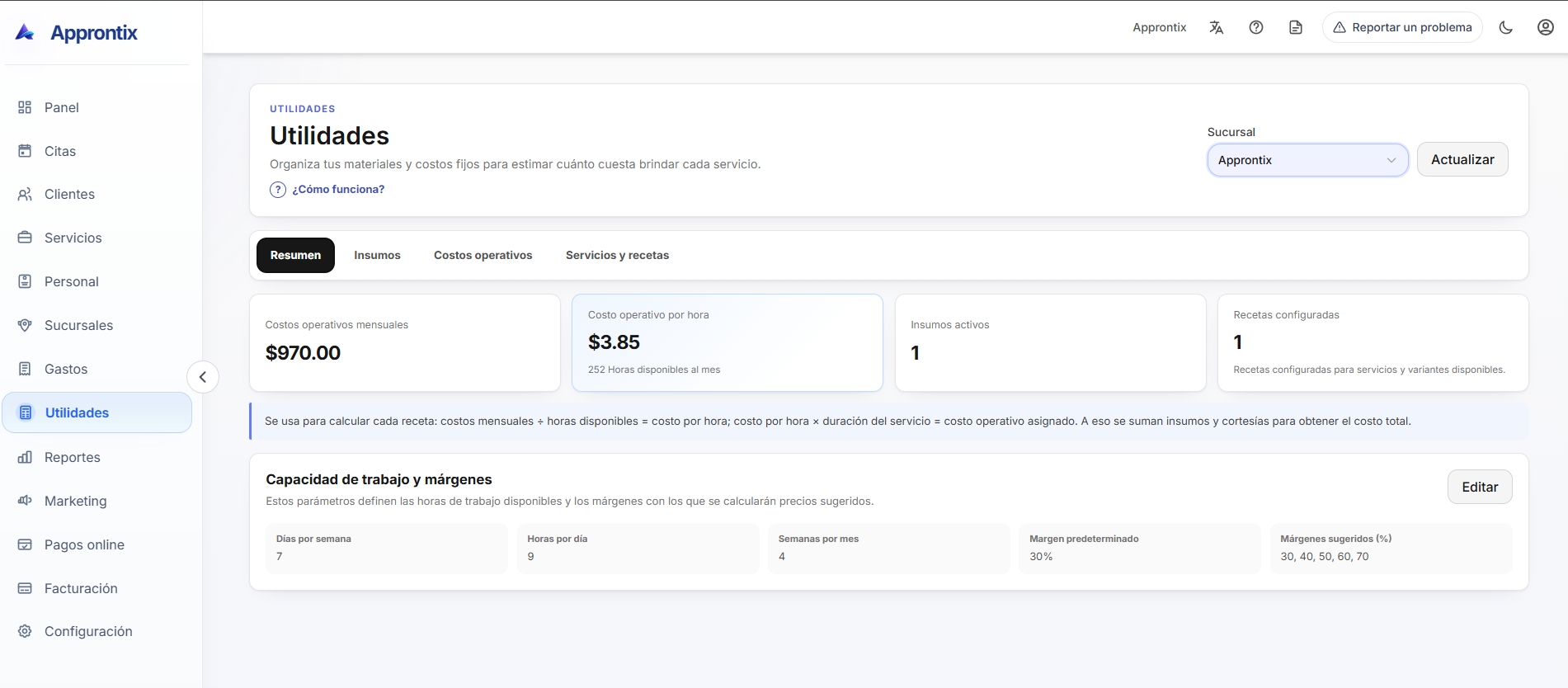Select the Marketing megaphone icon
This screenshot has height=688, width=1568.
(x=25, y=501)
